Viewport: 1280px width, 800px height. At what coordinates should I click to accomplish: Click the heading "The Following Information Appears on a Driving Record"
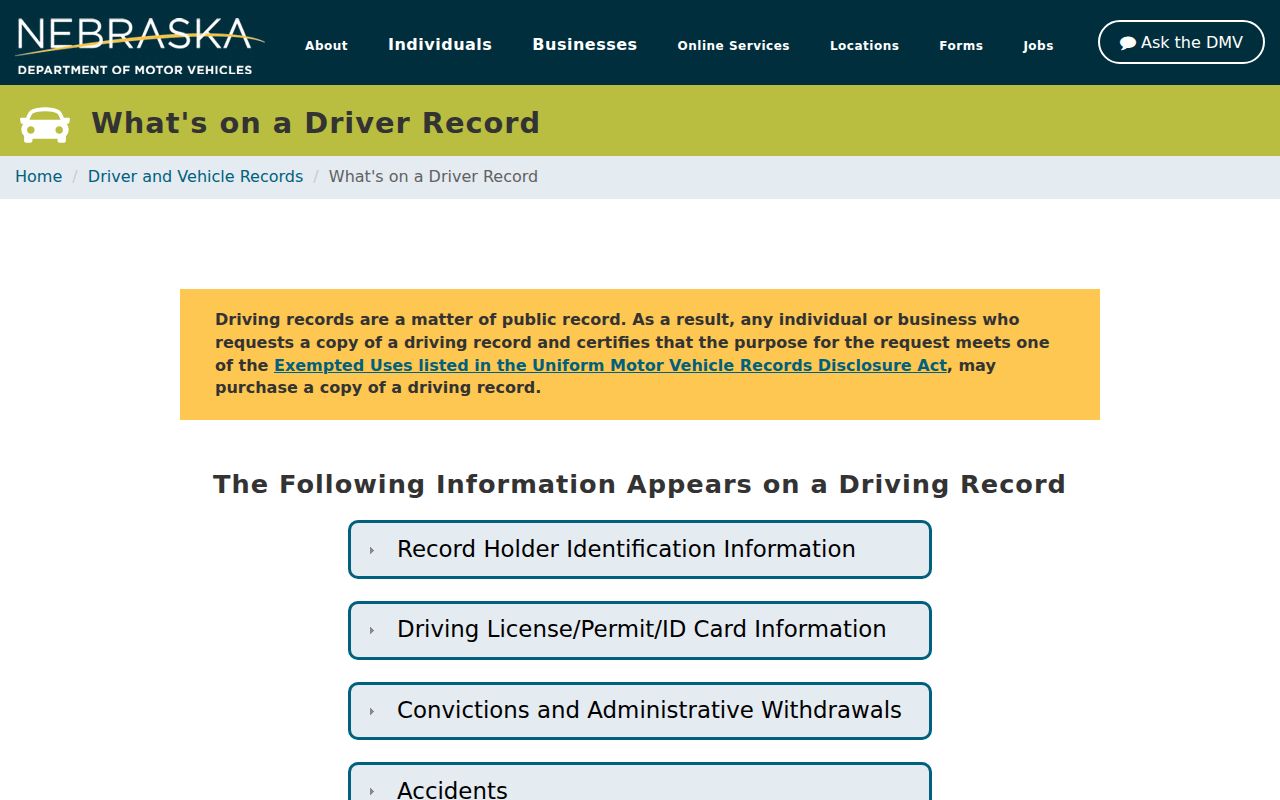point(639,484)
